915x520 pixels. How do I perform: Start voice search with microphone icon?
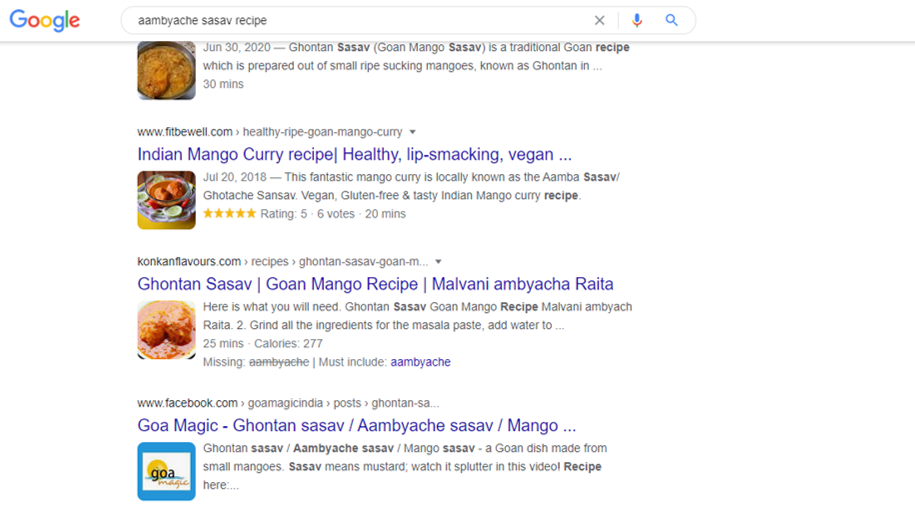click(637, 20)
